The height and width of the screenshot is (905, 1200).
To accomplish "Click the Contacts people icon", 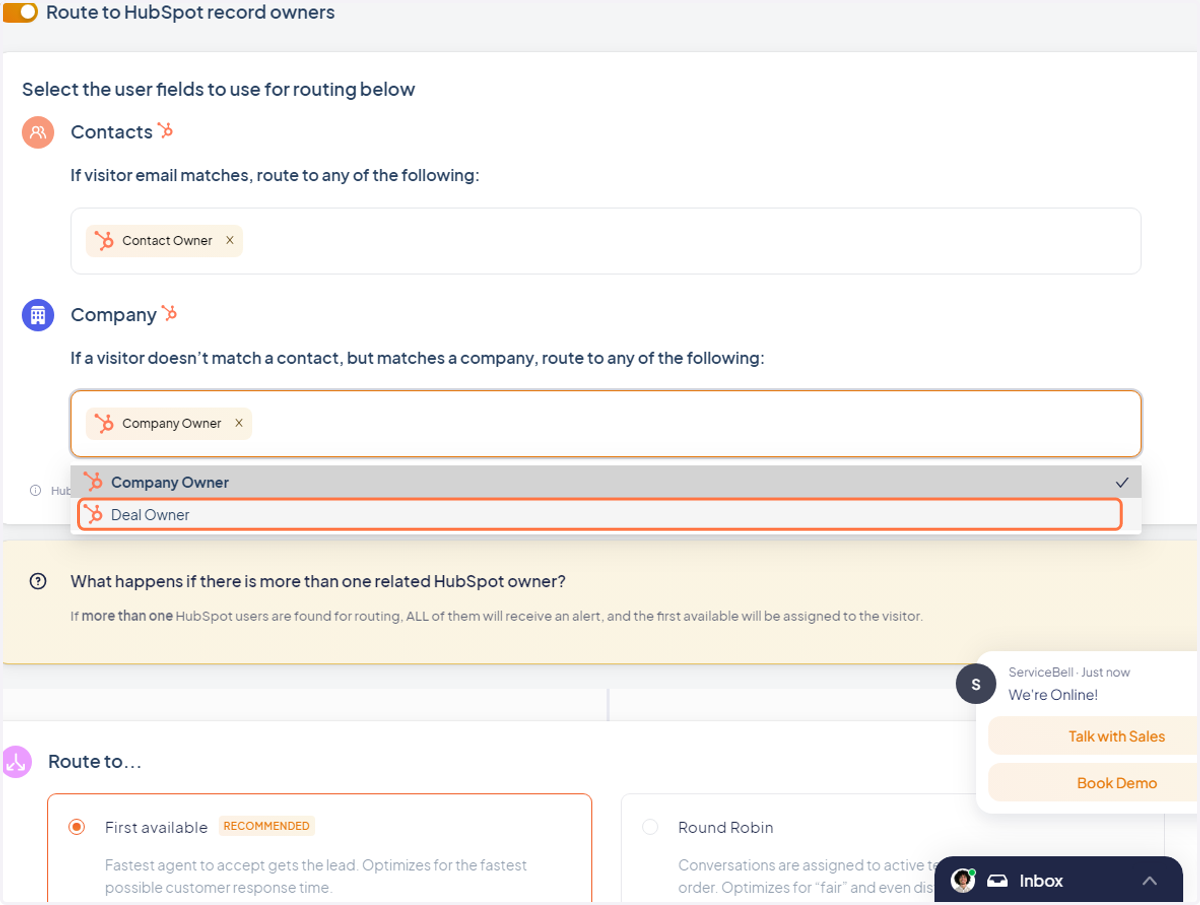I will tap(38, 132).
